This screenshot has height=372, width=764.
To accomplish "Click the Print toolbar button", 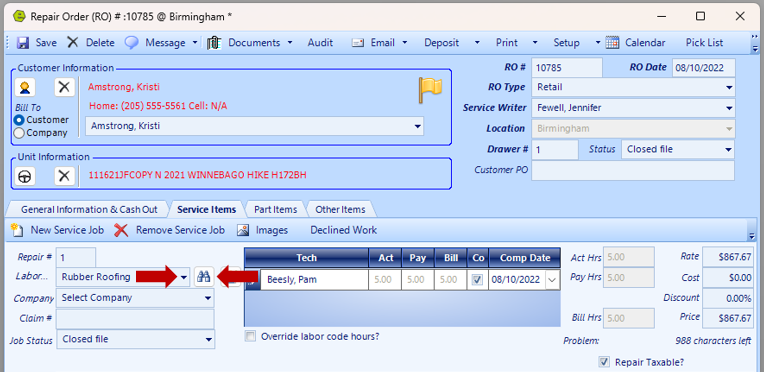I will coord(507,43).
